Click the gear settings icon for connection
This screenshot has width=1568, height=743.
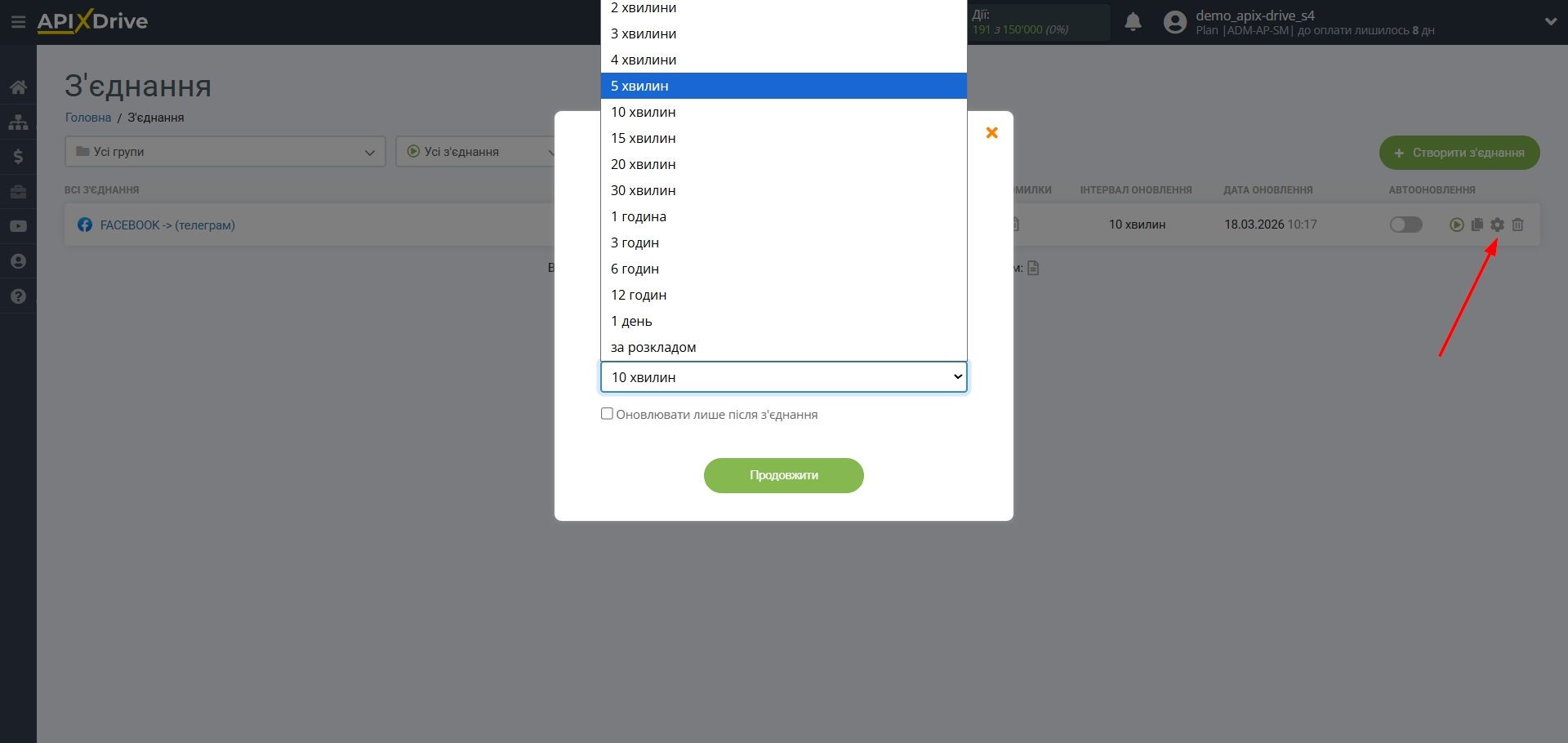(x=1497, y=225)
